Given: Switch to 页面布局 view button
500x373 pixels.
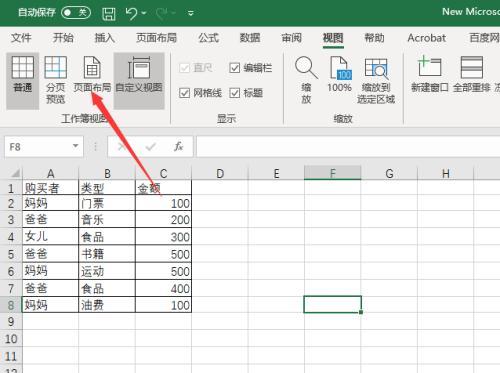Looking at the screenshot, I should point(92,75).
